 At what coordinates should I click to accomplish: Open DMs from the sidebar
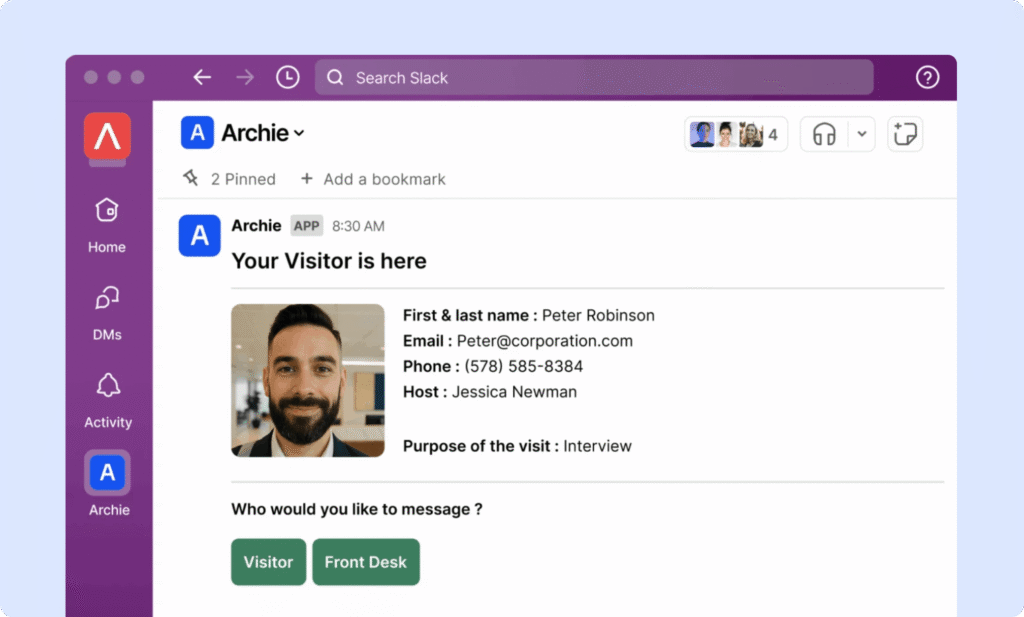[x=106, y=307]
